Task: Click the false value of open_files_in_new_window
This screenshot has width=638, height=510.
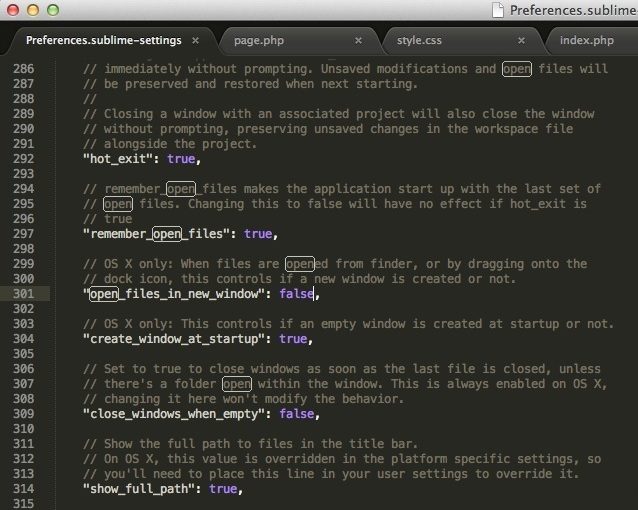Action: (297, 293)
